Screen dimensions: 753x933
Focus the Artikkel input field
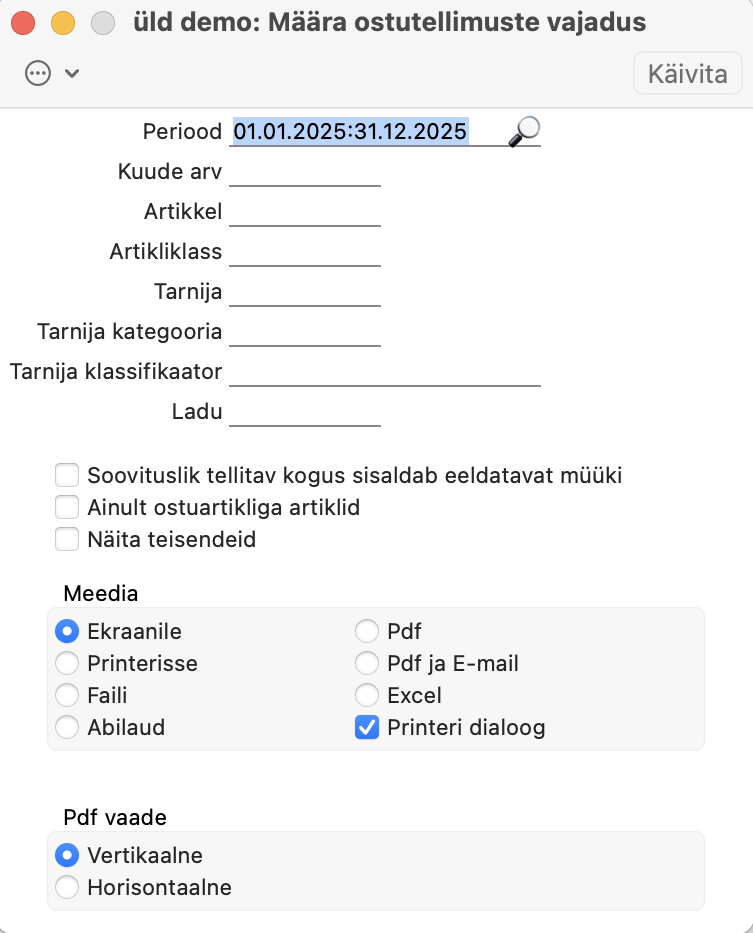point(305,211)
